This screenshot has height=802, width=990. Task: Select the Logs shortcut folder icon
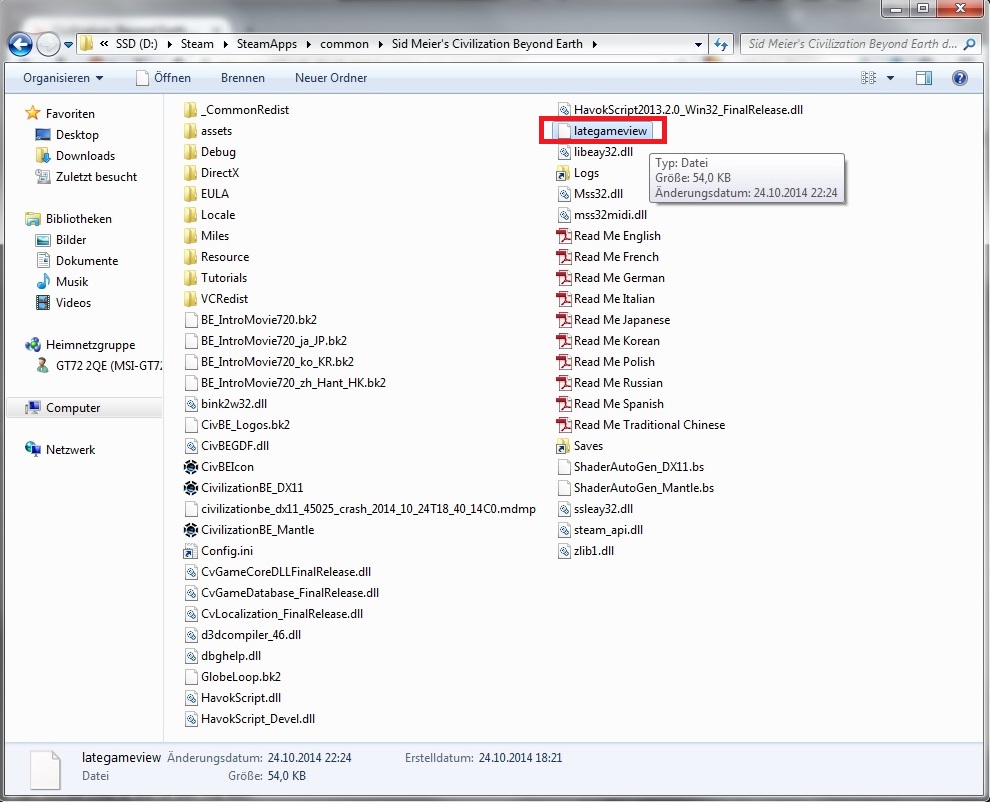click(x=563, y=173)
